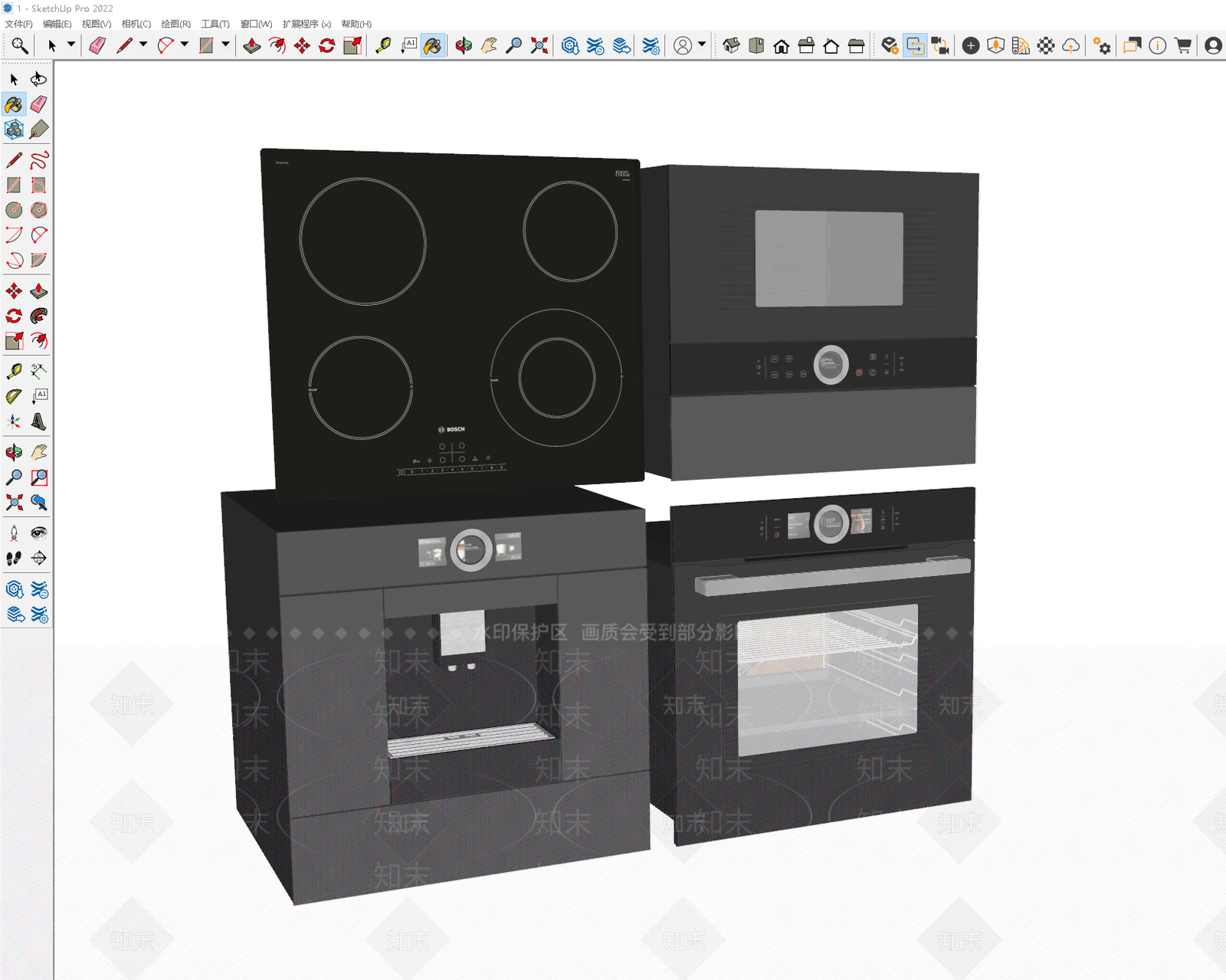This screenshot has height=980, width=1226.
Task: Go back to the Previous view
Action: 38,503
